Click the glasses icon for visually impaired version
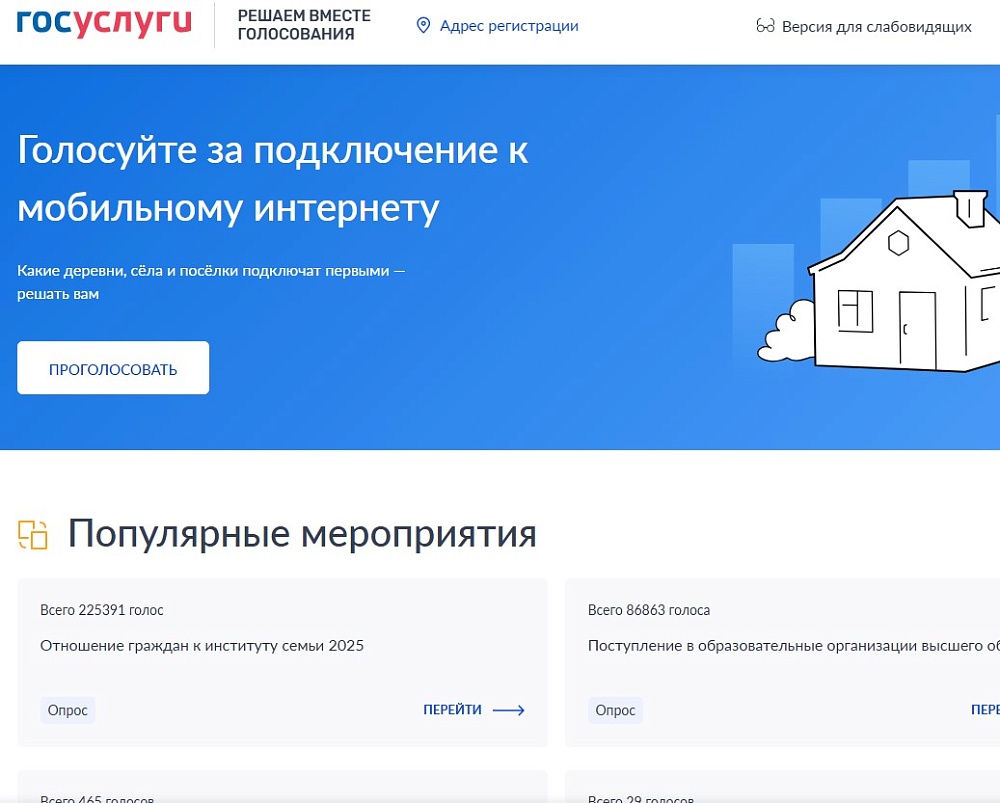 click(x=766, y=26)
